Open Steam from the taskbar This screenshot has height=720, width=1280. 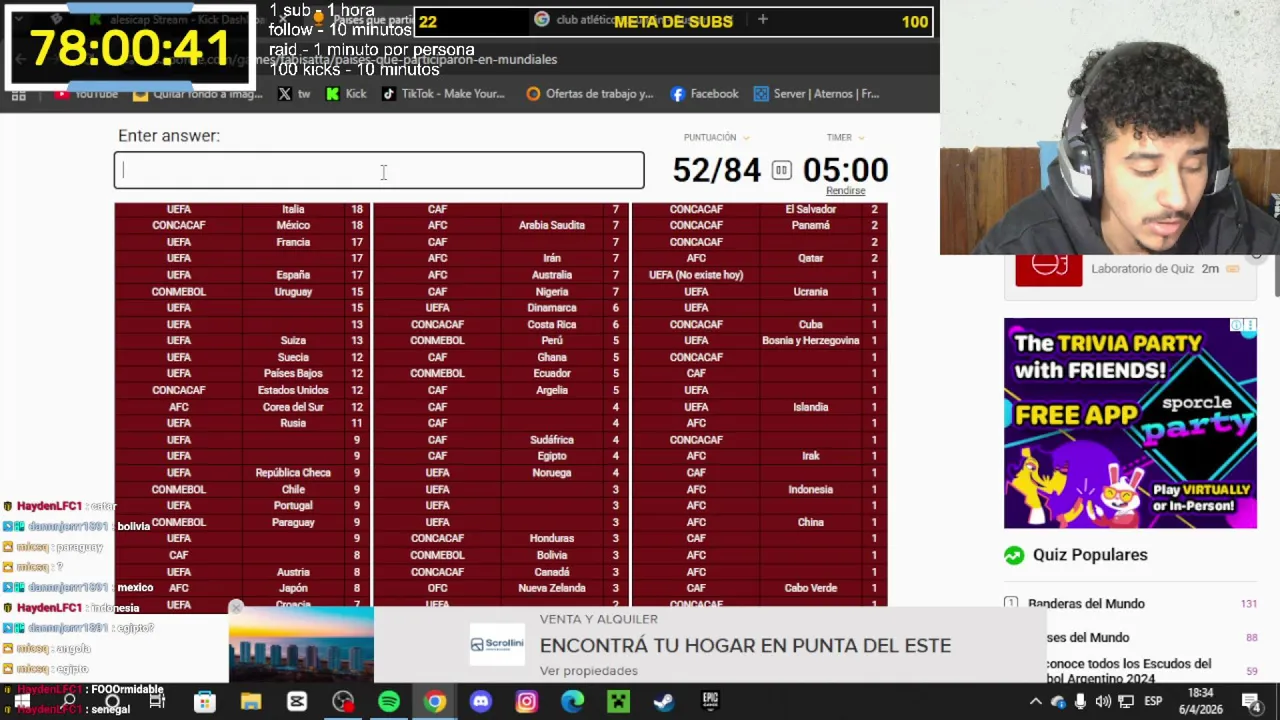point(664,702)
